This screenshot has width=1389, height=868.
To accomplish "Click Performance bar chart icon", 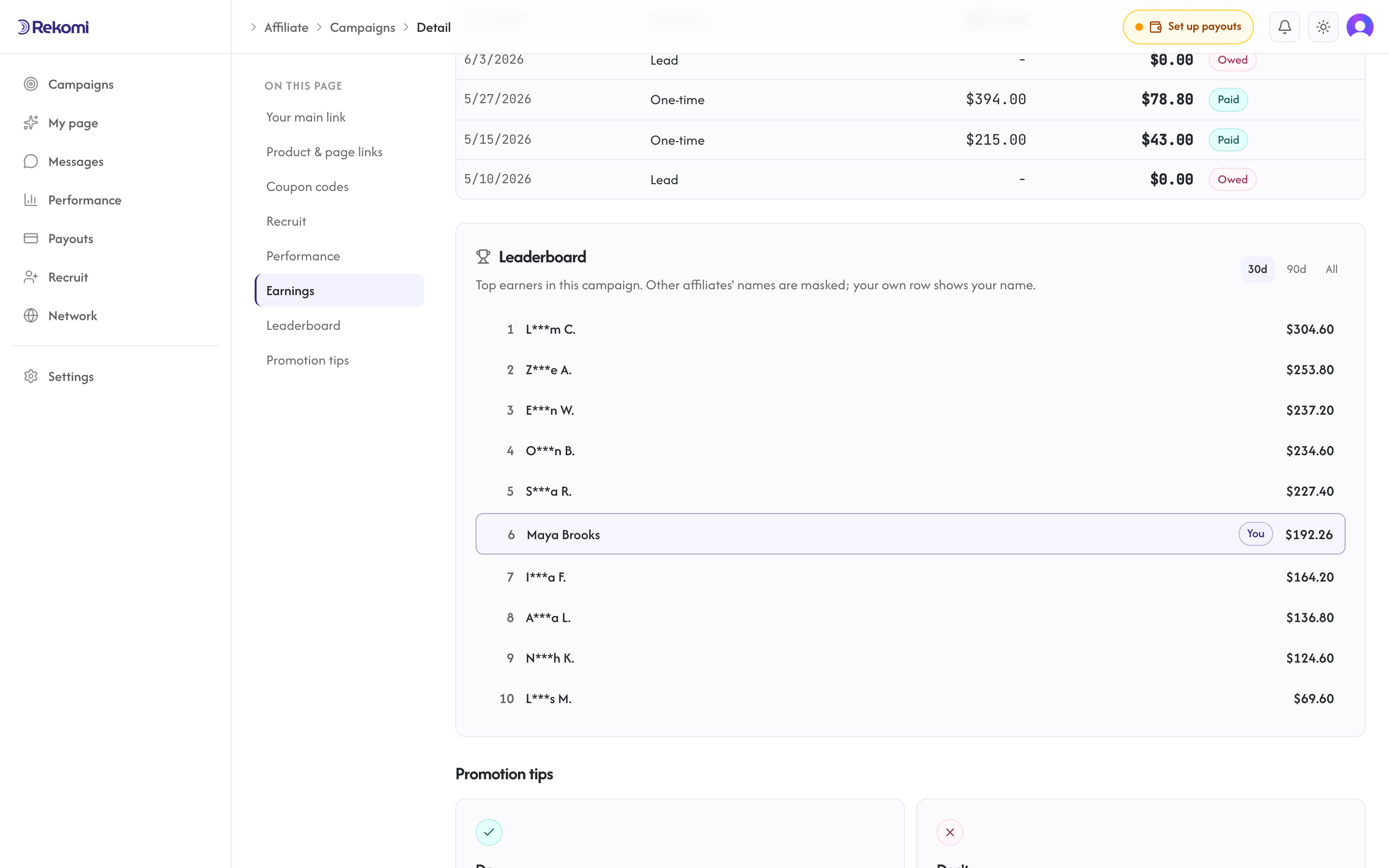I will (x=31, y=200).
